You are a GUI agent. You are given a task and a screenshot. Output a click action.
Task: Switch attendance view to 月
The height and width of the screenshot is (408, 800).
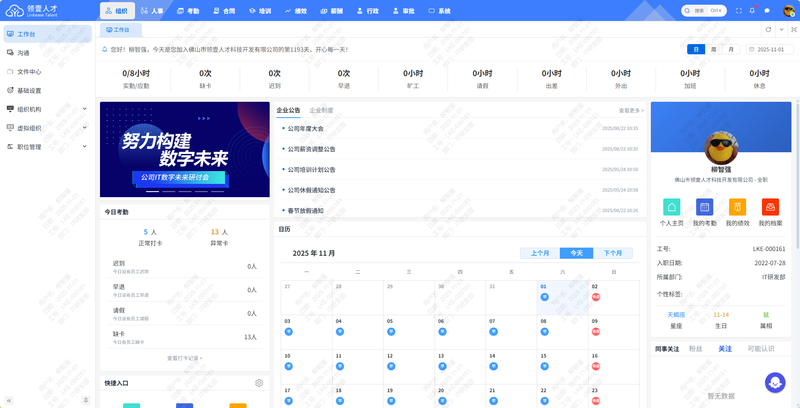click(731, 49)
